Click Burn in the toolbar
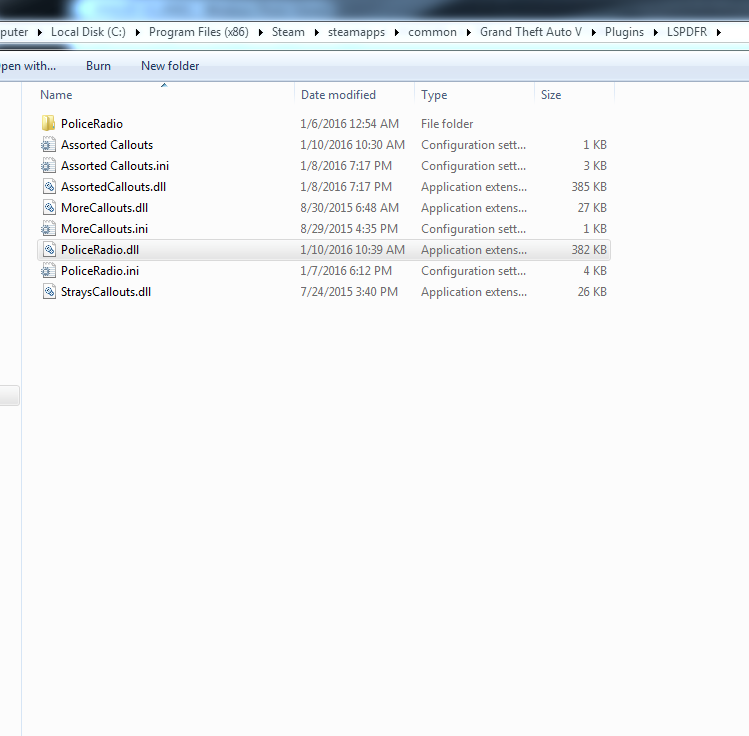This screenshot has width=749, height=736. pyautogui.click(x=98, y=66)
